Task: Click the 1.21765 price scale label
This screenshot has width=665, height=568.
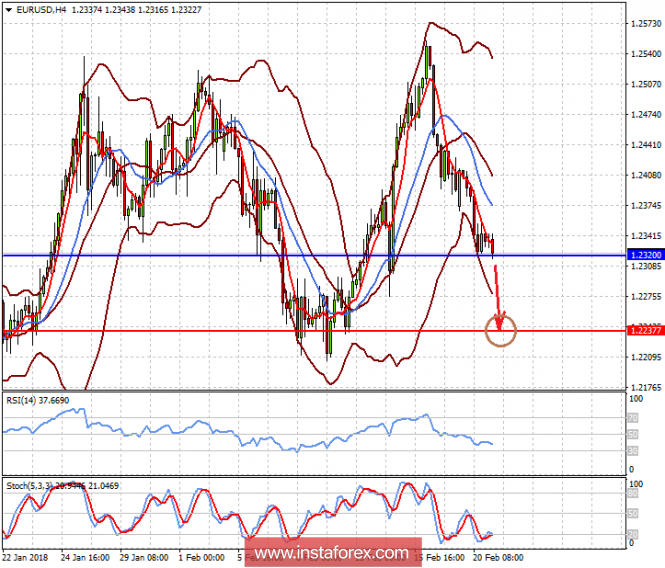Action: (x=646, y=387)
